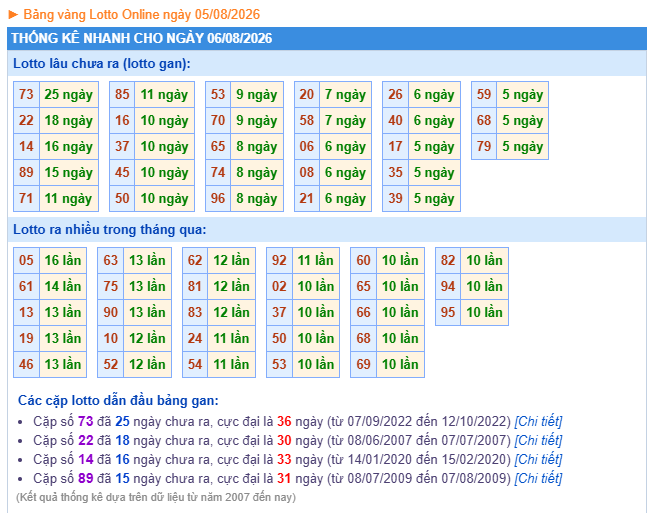Click the footnote about data since 2007
The width and height of the screenshot is (653, 513).
pos(156,497)
